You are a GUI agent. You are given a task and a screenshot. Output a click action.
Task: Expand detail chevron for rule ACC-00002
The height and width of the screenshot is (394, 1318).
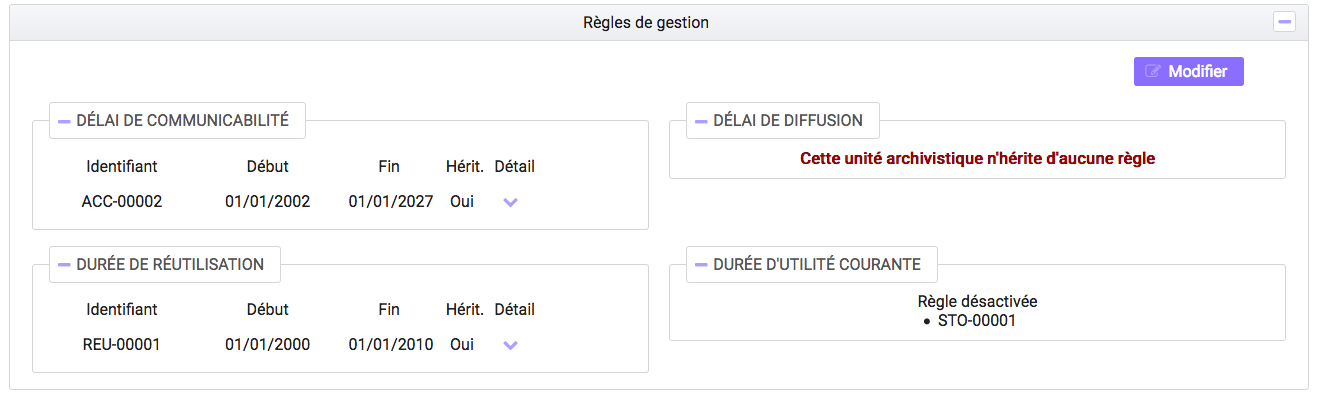pyautogui.click(x=510, y=202)
